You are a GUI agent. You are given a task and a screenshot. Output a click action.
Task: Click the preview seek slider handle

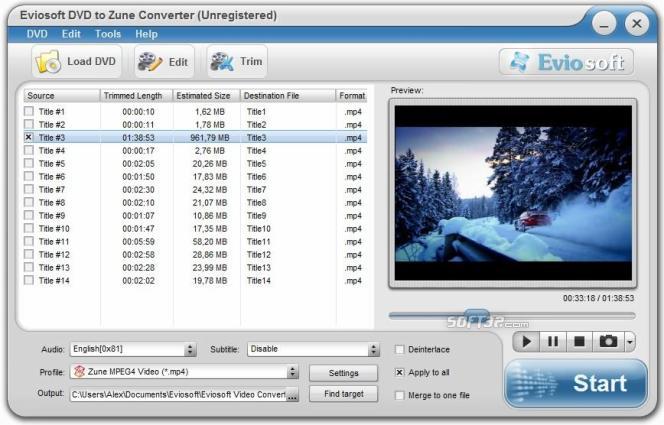click(x=477, y=315)
